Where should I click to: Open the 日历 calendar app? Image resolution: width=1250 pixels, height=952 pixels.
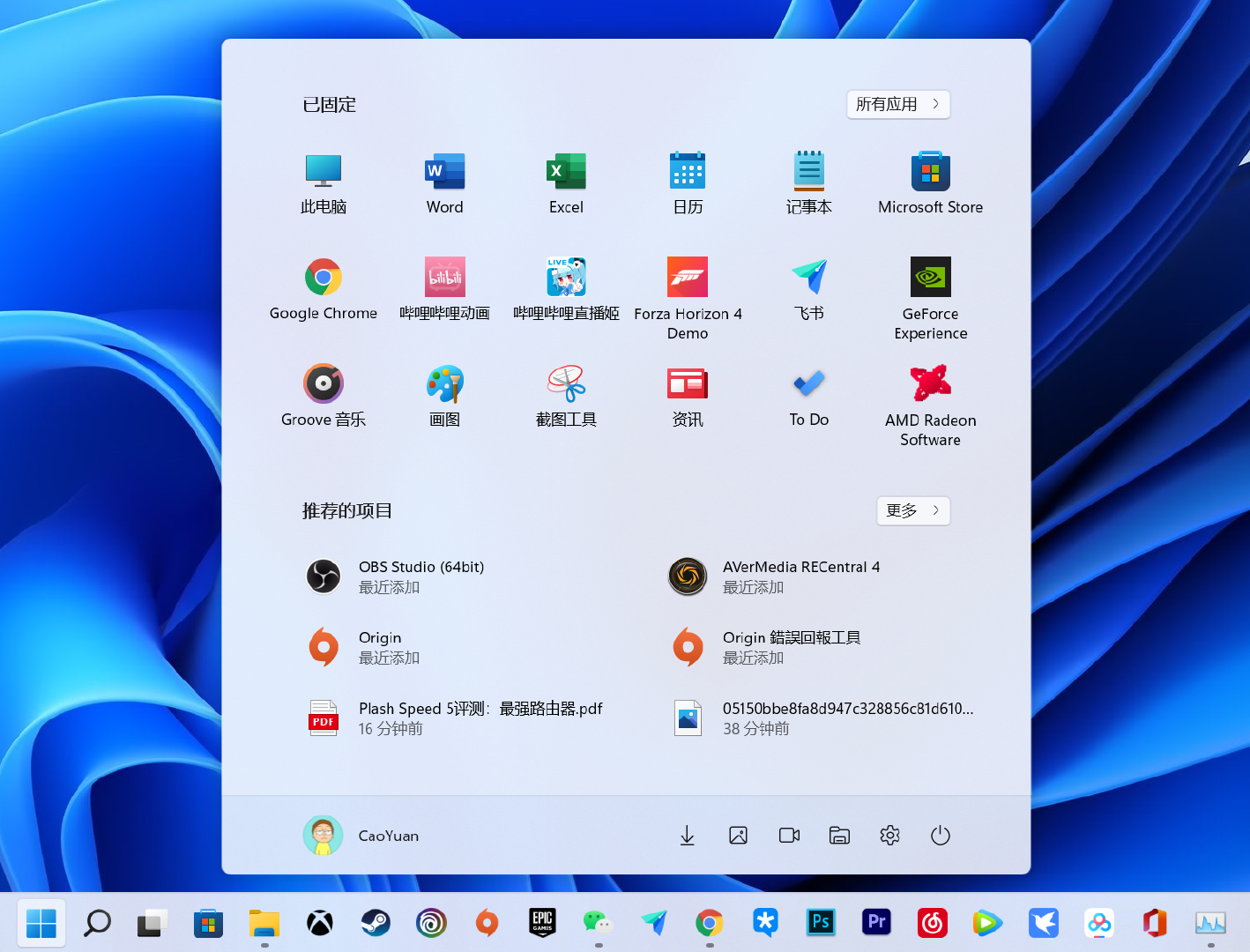coord(688,183)
